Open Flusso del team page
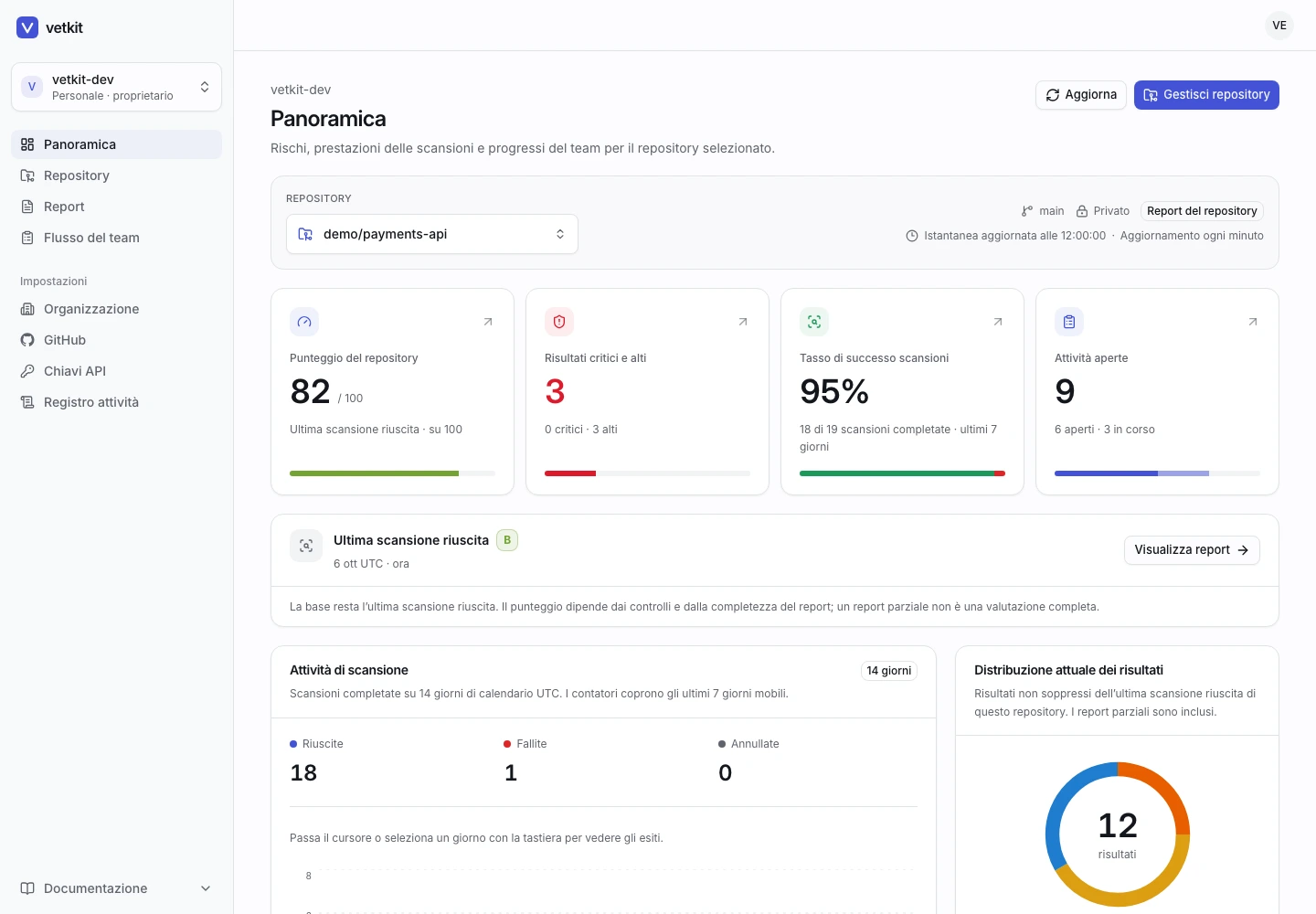This screenshot has width=1316, height=914. point(116,238)
